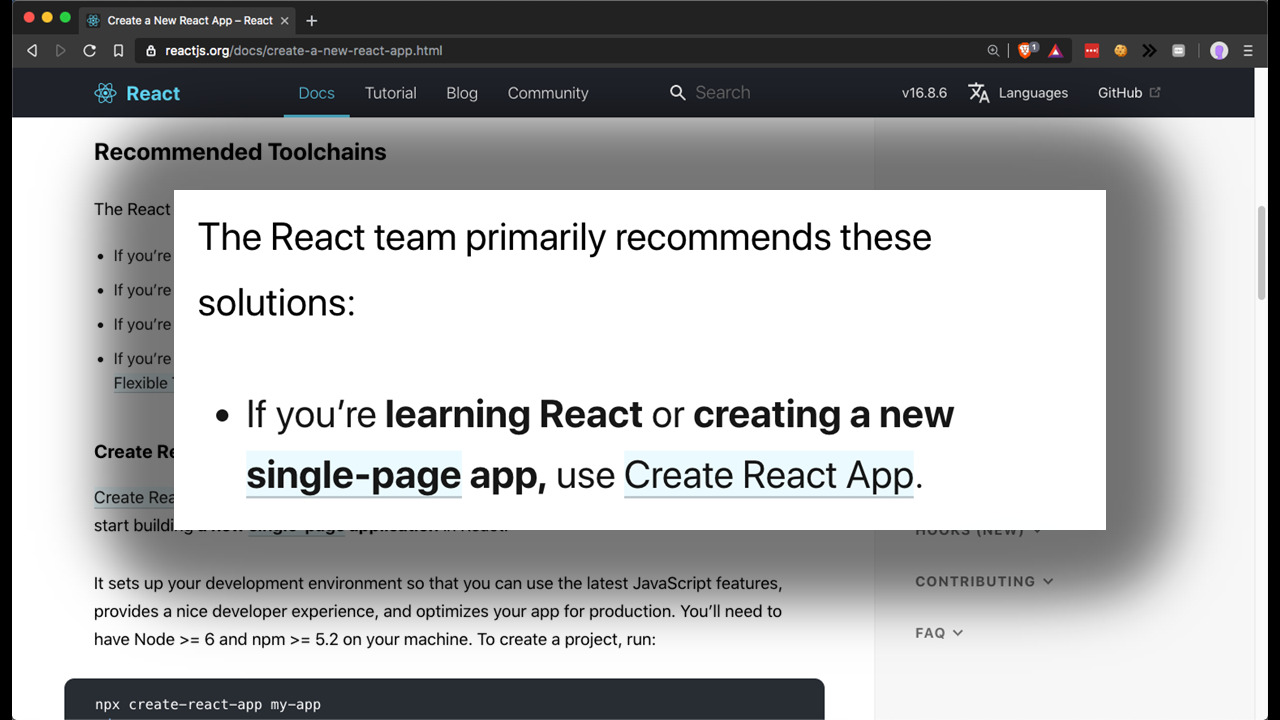Viewport: 1280px width, 720px height.
Task: Select the Create a New React App browser tab
Action: click(188, 20)
